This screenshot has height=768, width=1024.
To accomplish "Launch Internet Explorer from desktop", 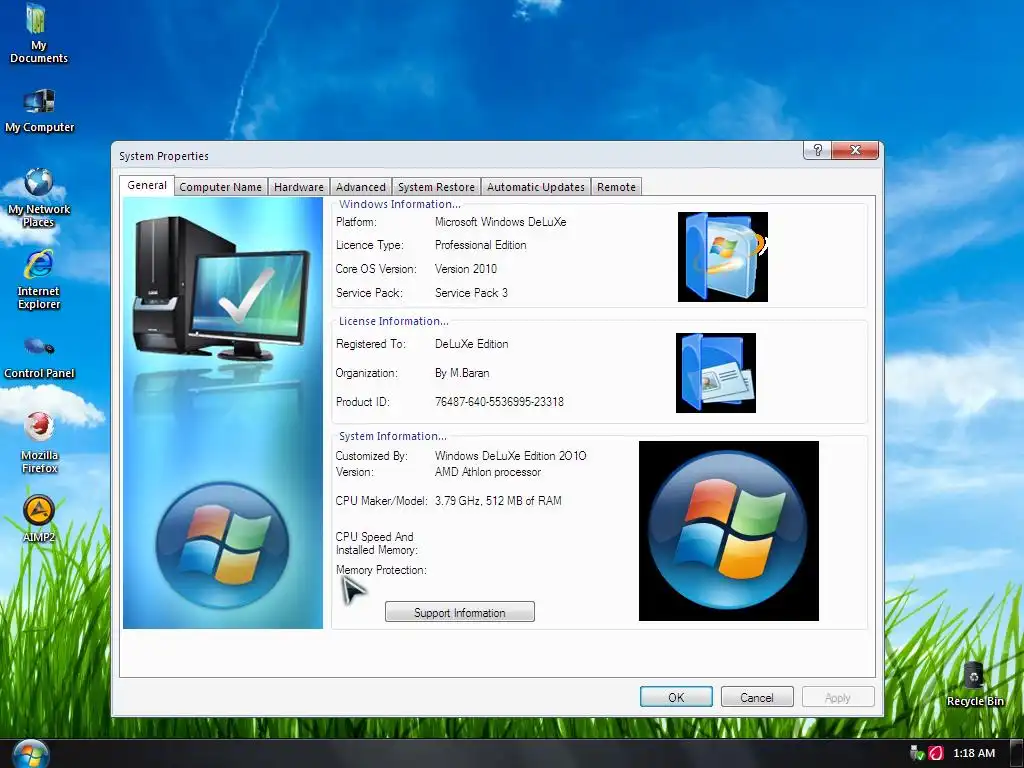I will [x=39, y=280].
